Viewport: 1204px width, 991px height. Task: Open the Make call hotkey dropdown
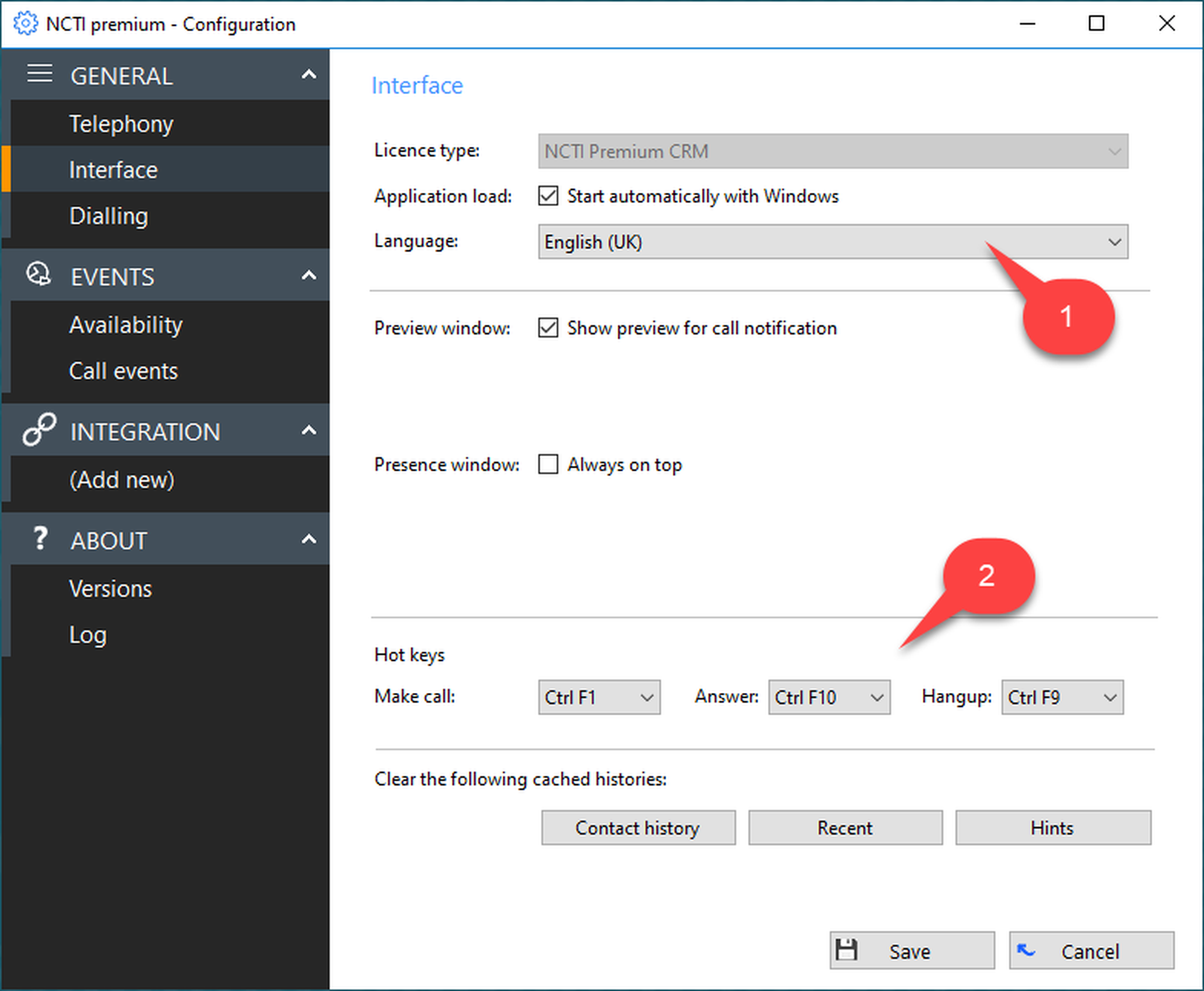[647, 697]
